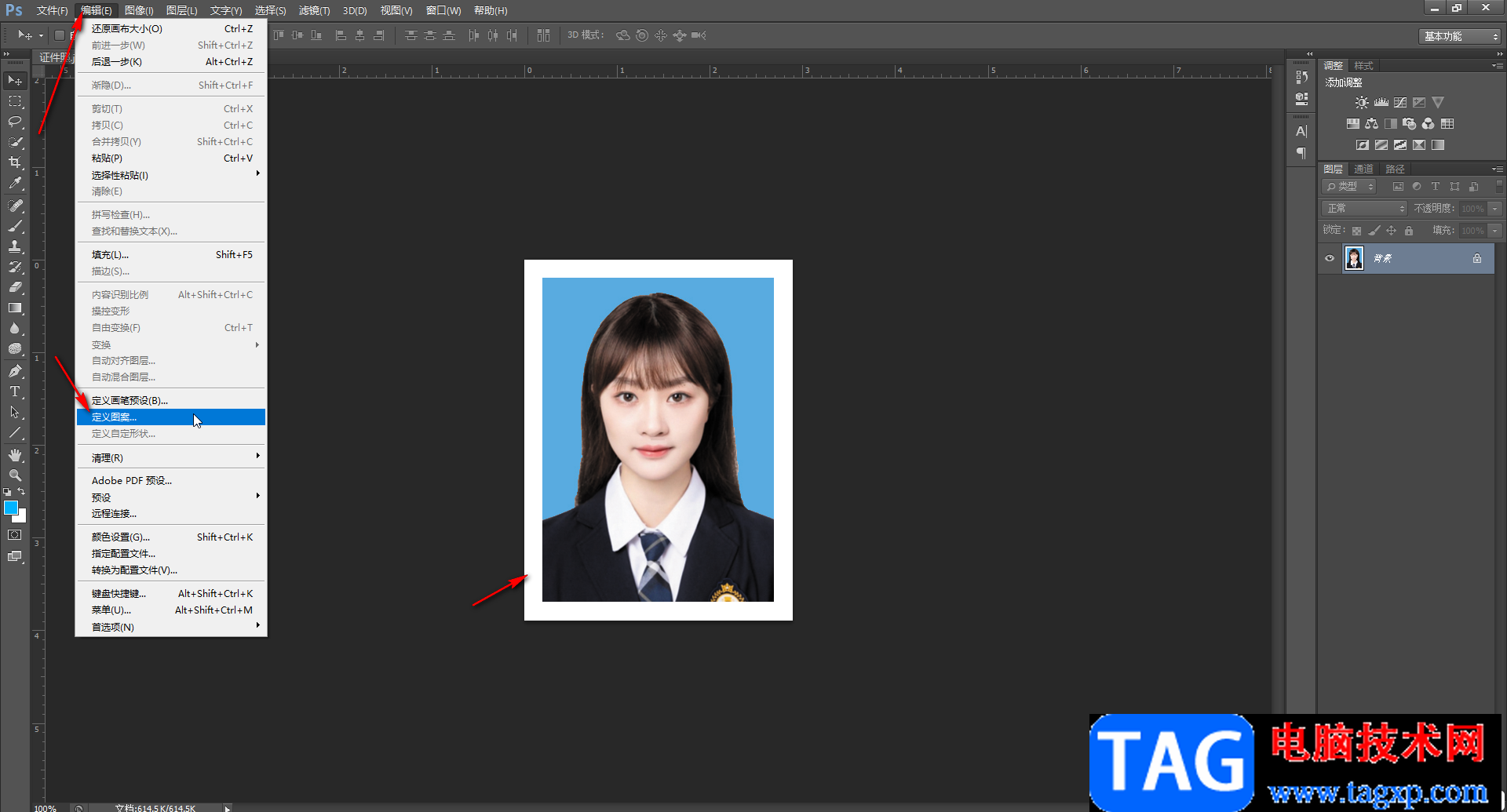Add a Brightness/Contrast adjustment
Screen dimensions: 1507x812
click(x=1362, y=103)
